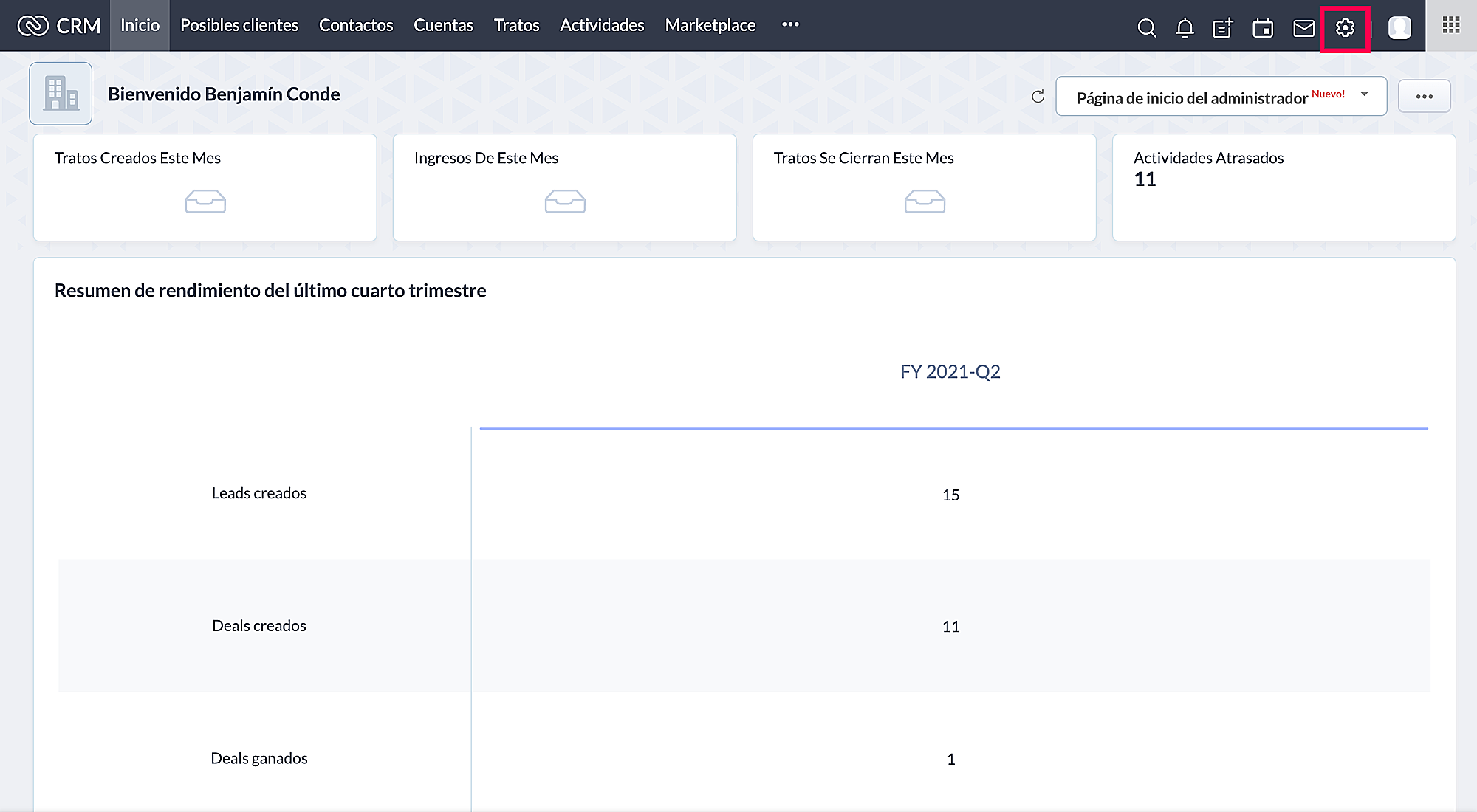Go to the Inicio tab

(x=140, y=25)
